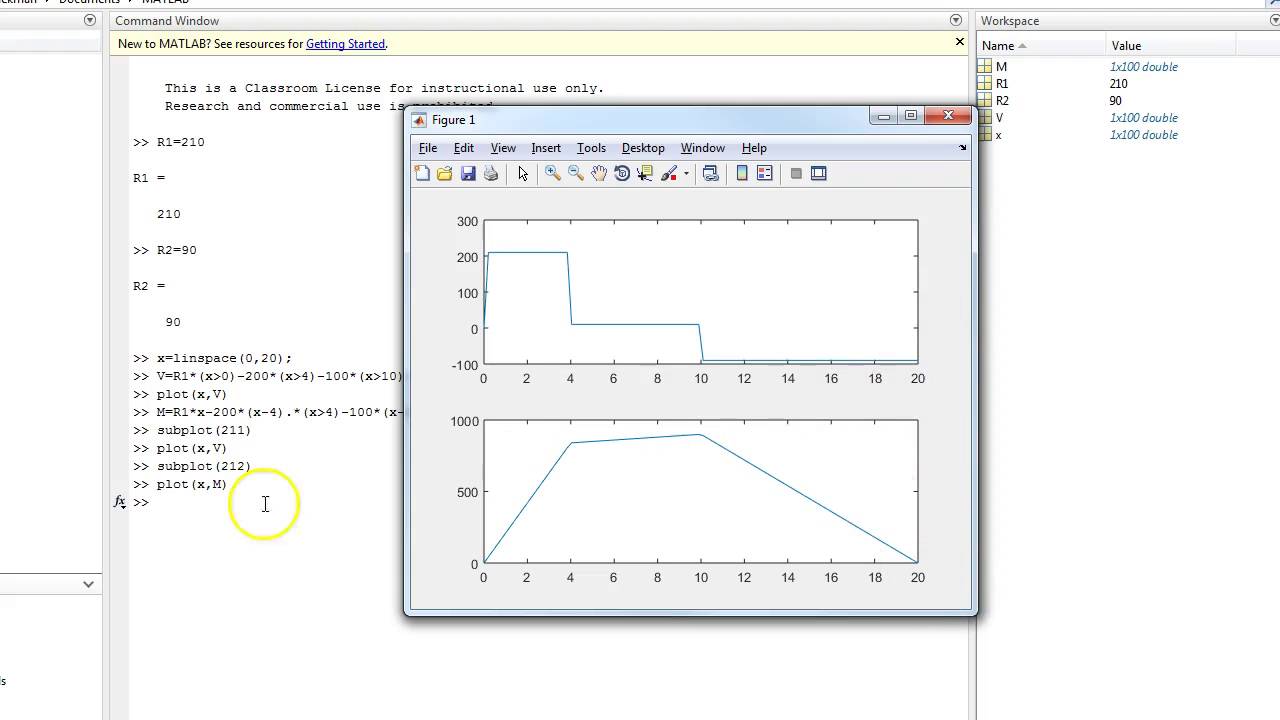Click the '1x100 double' value in M row
Viewport: 1280px width, 720px height.
pos(1144,67)
